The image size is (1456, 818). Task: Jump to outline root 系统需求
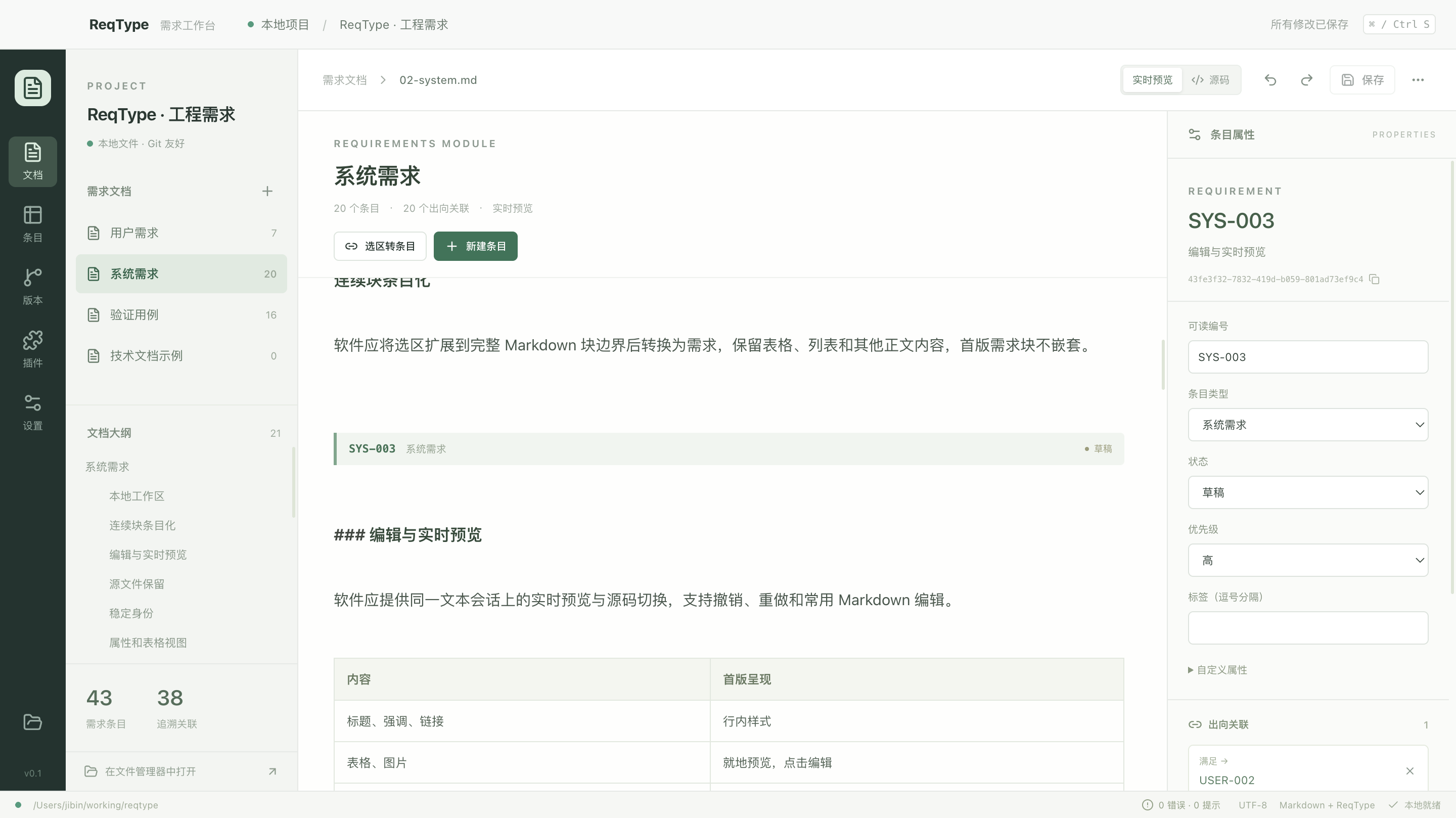(x=107, y=466)
